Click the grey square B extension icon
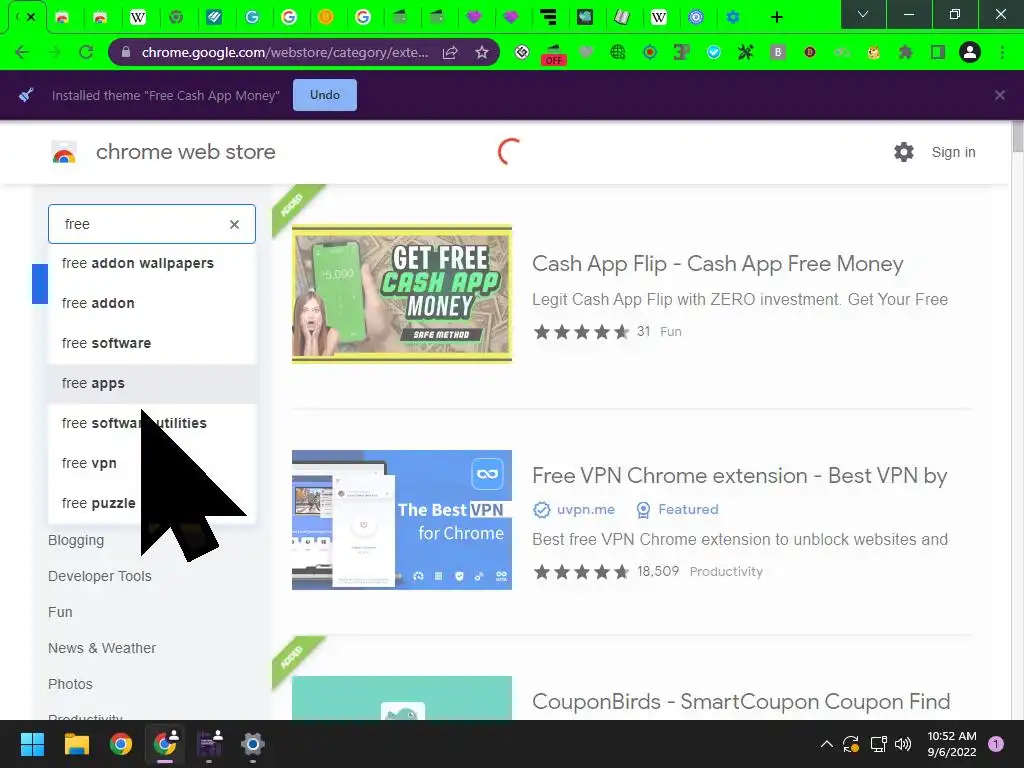This screenshot has width=1024, height=768. point(777,52)
